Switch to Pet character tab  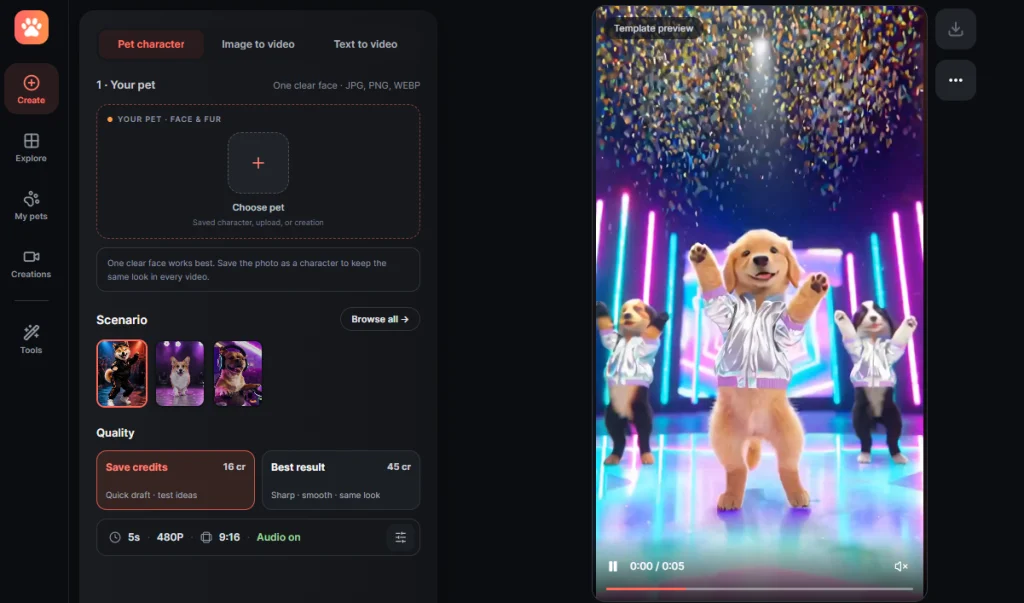151,44
